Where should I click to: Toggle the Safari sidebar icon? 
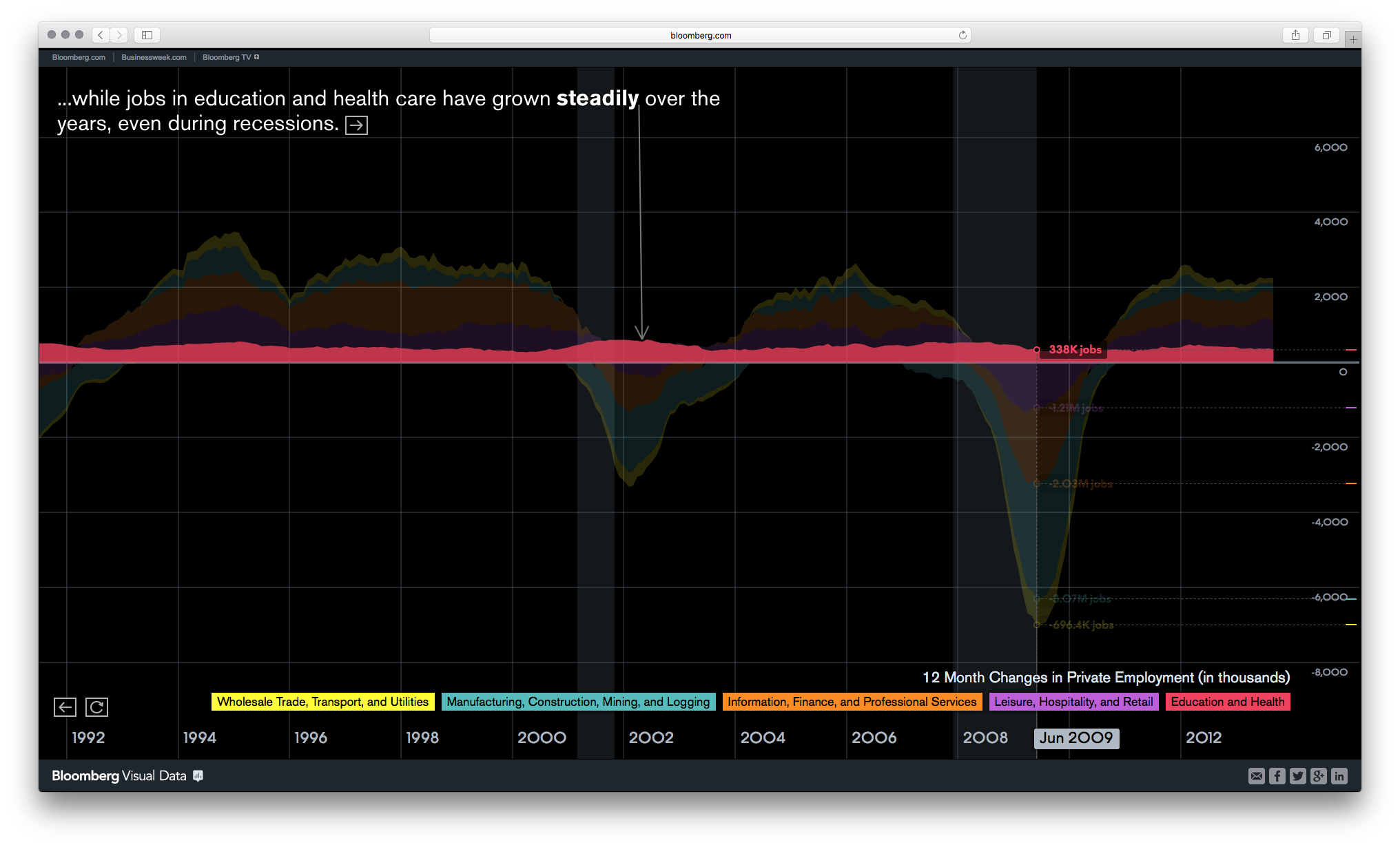[146, 34]
